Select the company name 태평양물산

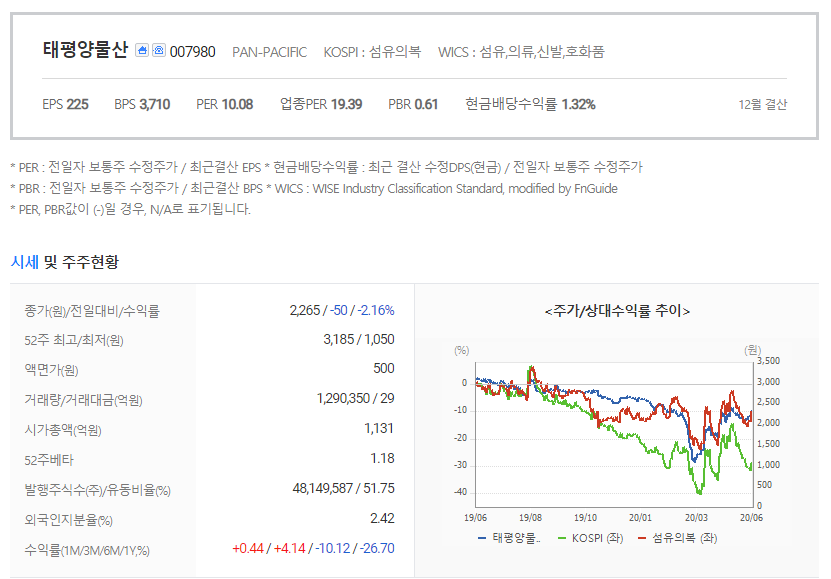[x=85, y=50]
